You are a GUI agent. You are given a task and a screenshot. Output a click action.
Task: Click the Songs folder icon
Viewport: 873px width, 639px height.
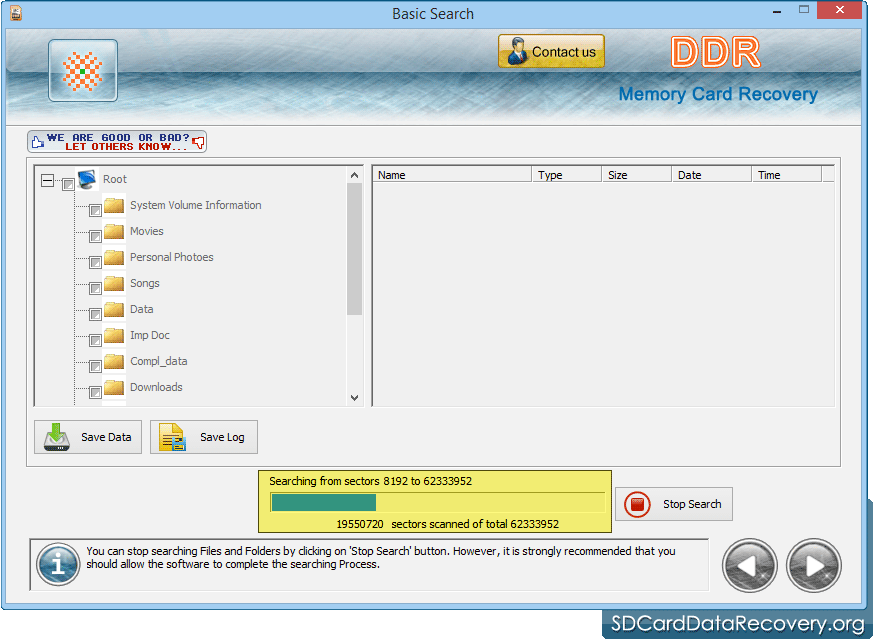(114, 283)
